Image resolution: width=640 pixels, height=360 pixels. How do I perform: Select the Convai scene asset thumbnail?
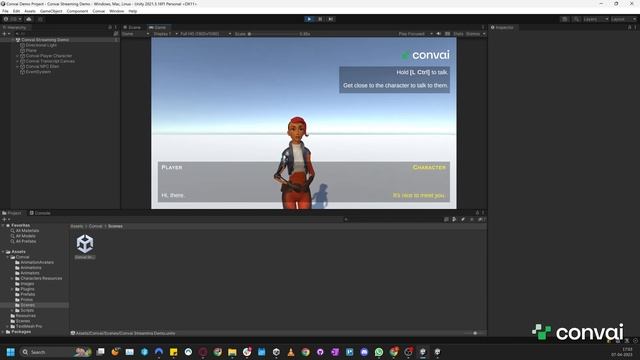click(85, 244)
